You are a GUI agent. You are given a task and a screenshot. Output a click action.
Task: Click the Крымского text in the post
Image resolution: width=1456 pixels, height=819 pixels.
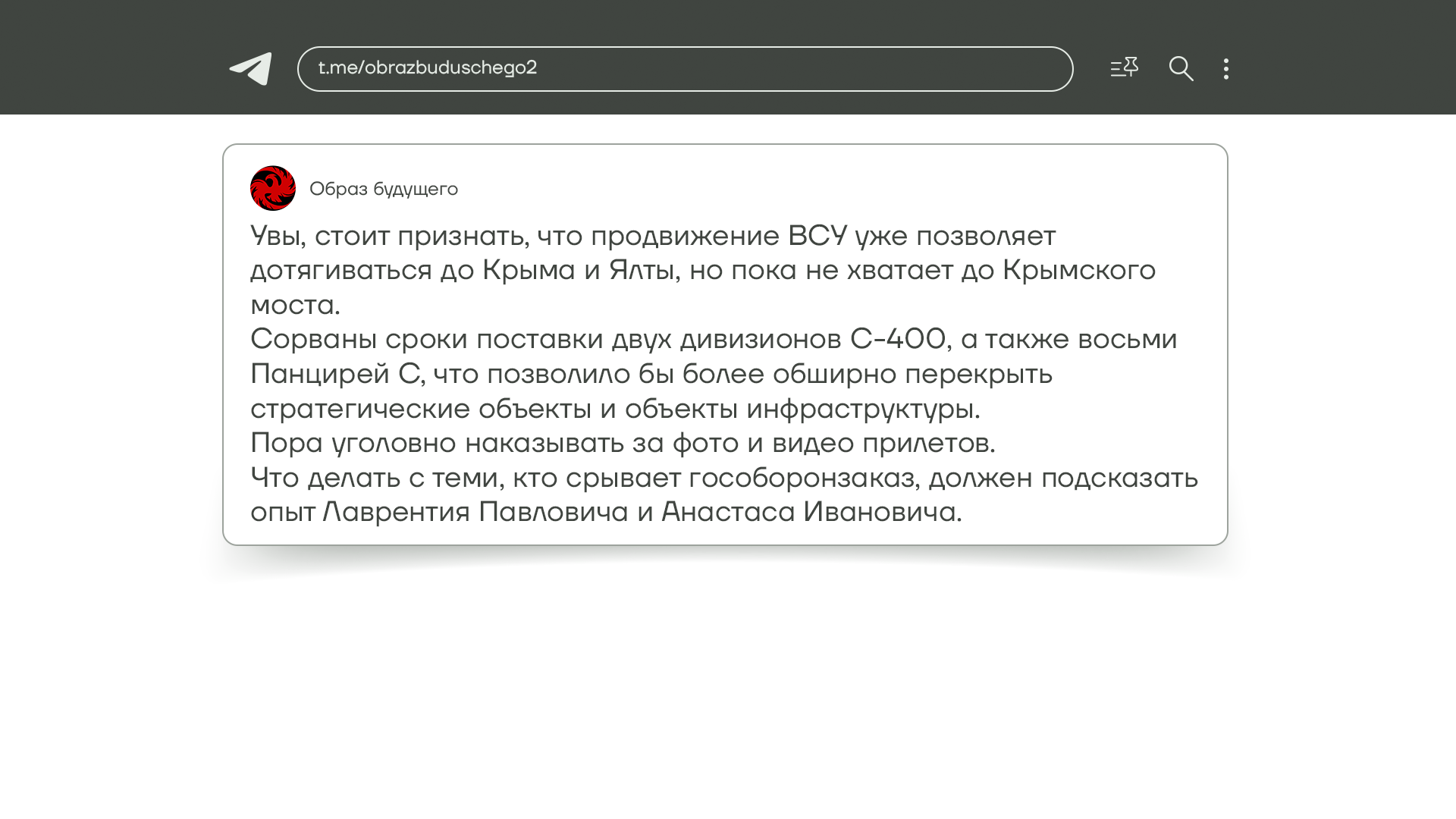click(1078, 271)
